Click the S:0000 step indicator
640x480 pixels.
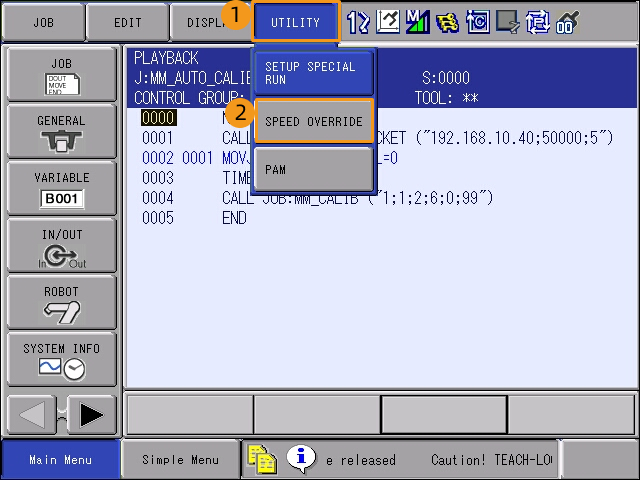pyautogui.click(x=446, y=78)
